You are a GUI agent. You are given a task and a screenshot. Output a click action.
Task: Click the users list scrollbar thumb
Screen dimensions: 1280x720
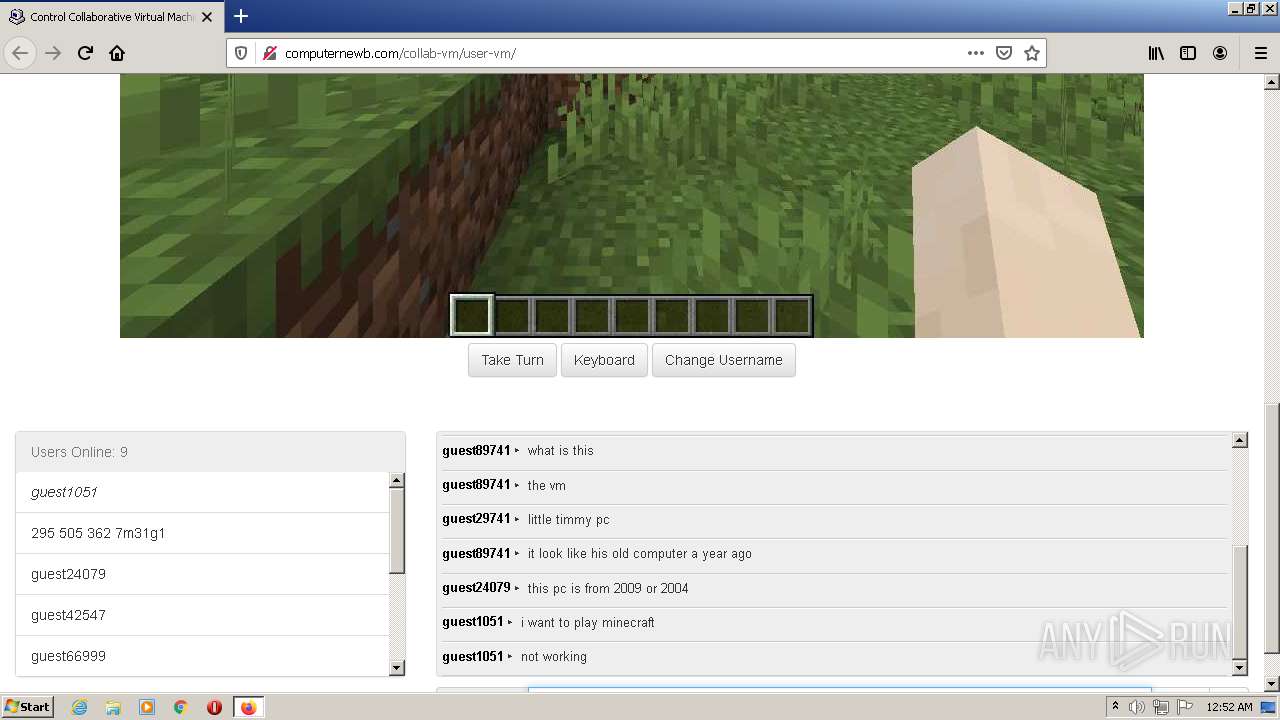tap(396, 531)
